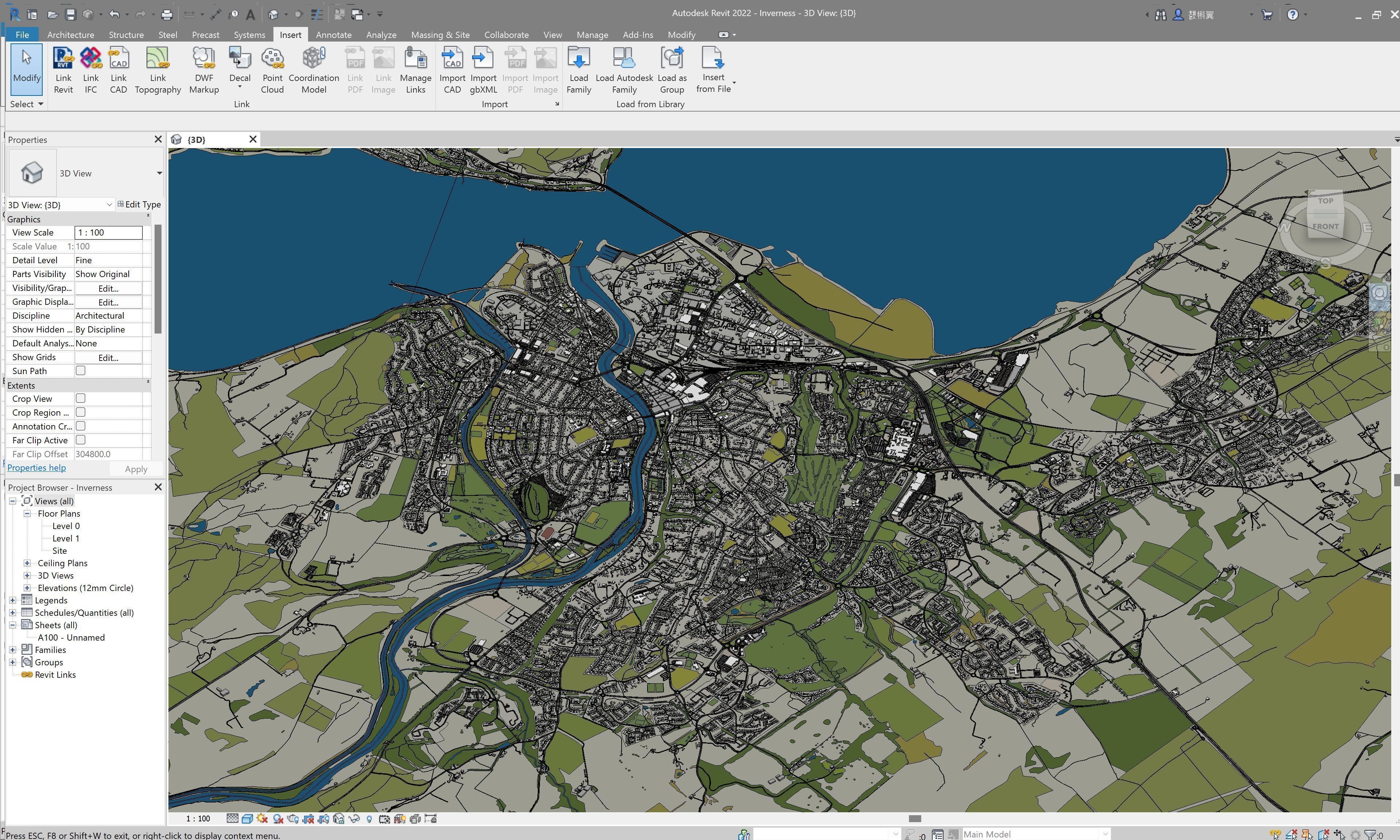Check Far Clip Active
The width and height of the screenshot is (1400, 840).
pyautogui.click(x=80, y=440)
